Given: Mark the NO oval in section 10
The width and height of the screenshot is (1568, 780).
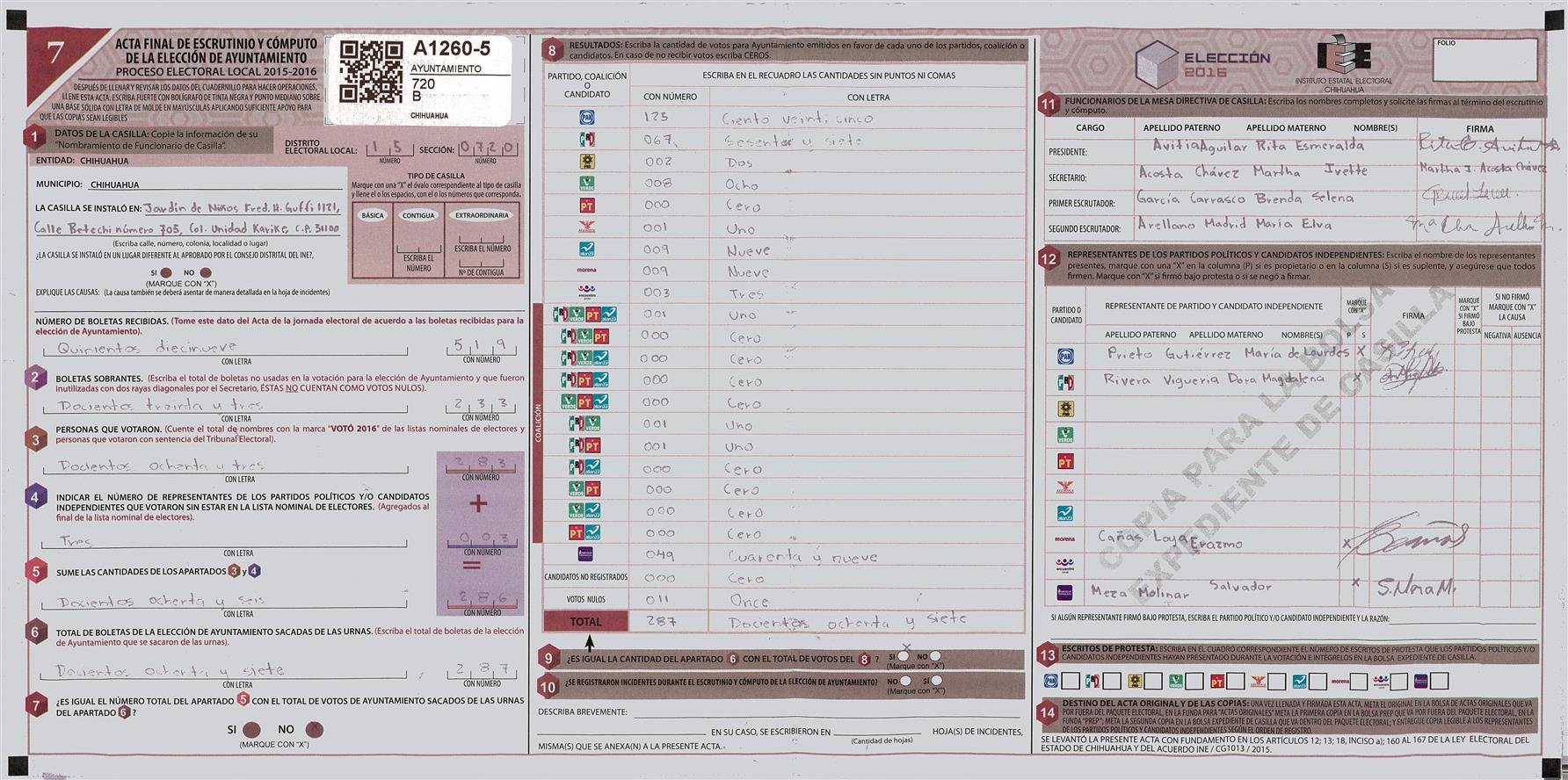Looking at the screenshot, I should pos(905,681).
